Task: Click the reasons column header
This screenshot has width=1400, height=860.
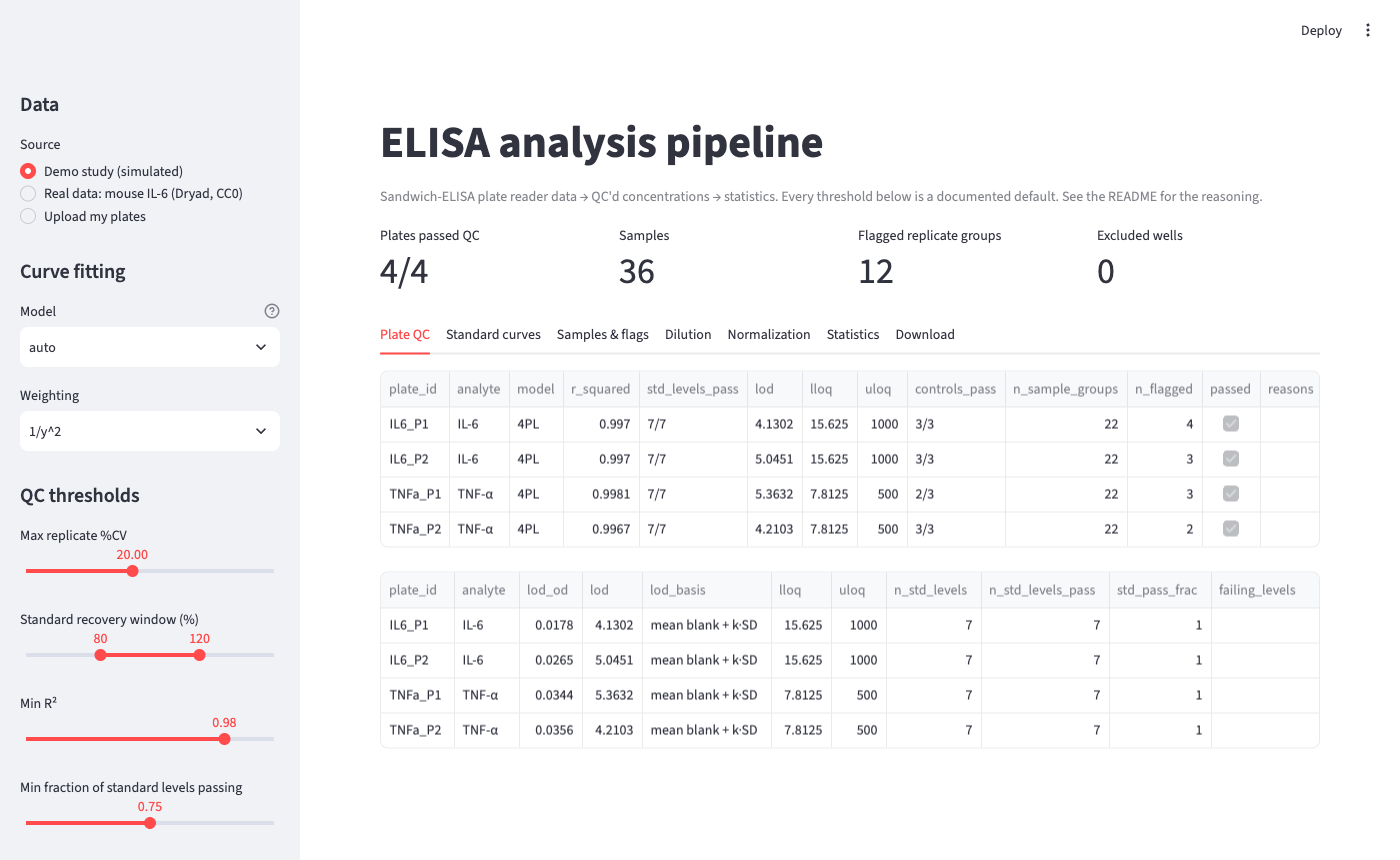Action: click(1290, 389)
